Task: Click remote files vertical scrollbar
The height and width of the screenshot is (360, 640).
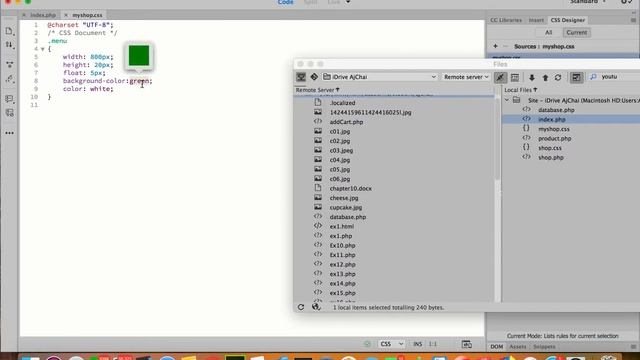Action: [x=497, y=139]
